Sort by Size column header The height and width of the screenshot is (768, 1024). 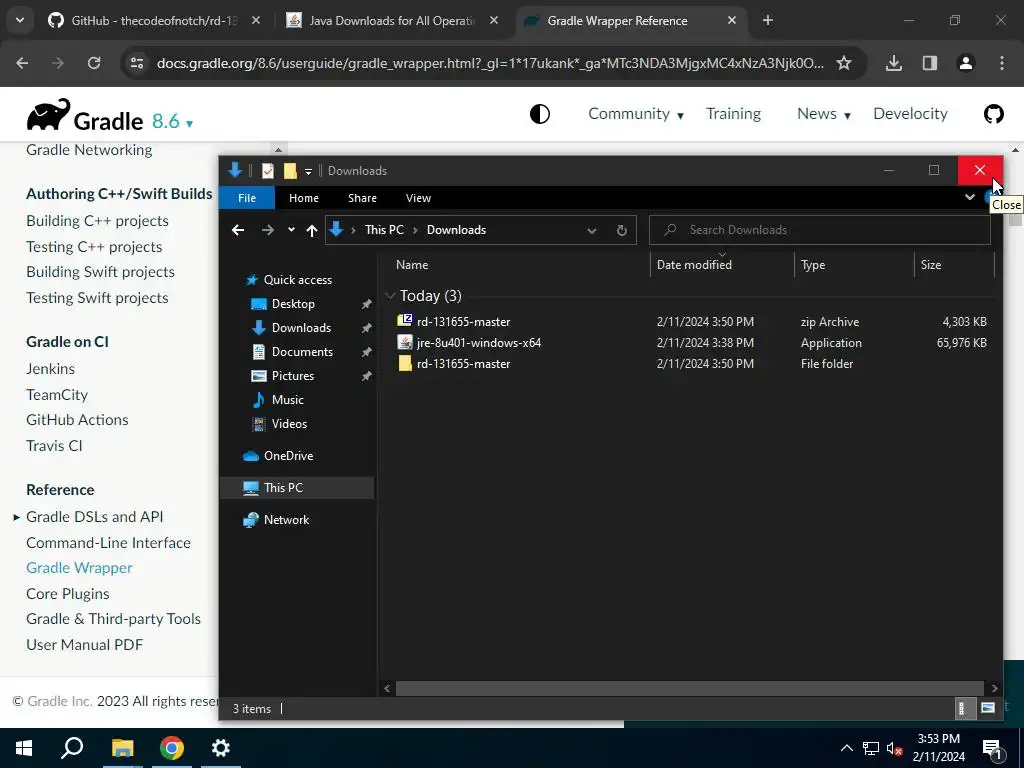pos(931,264)
